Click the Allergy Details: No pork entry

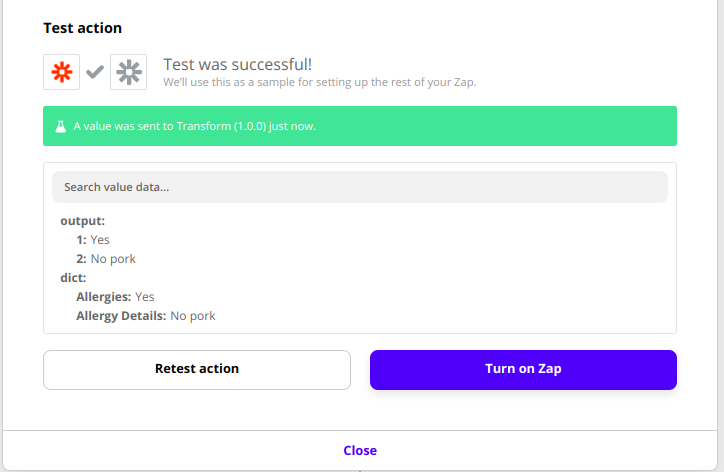point(145,316)
